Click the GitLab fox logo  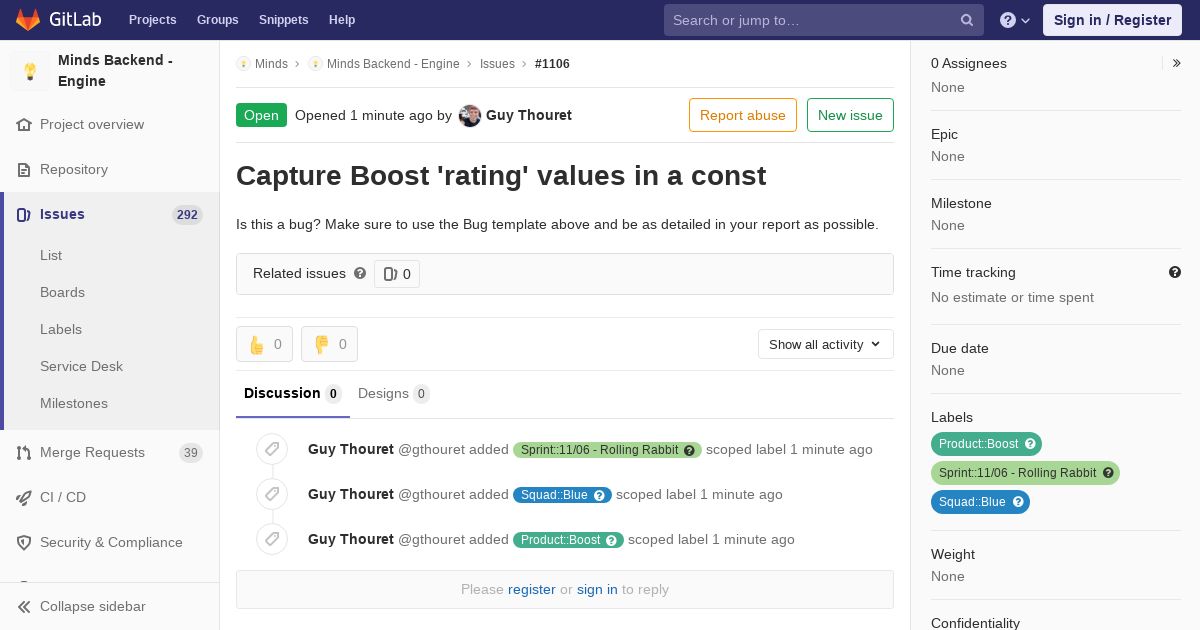click(x=28, y=19)
